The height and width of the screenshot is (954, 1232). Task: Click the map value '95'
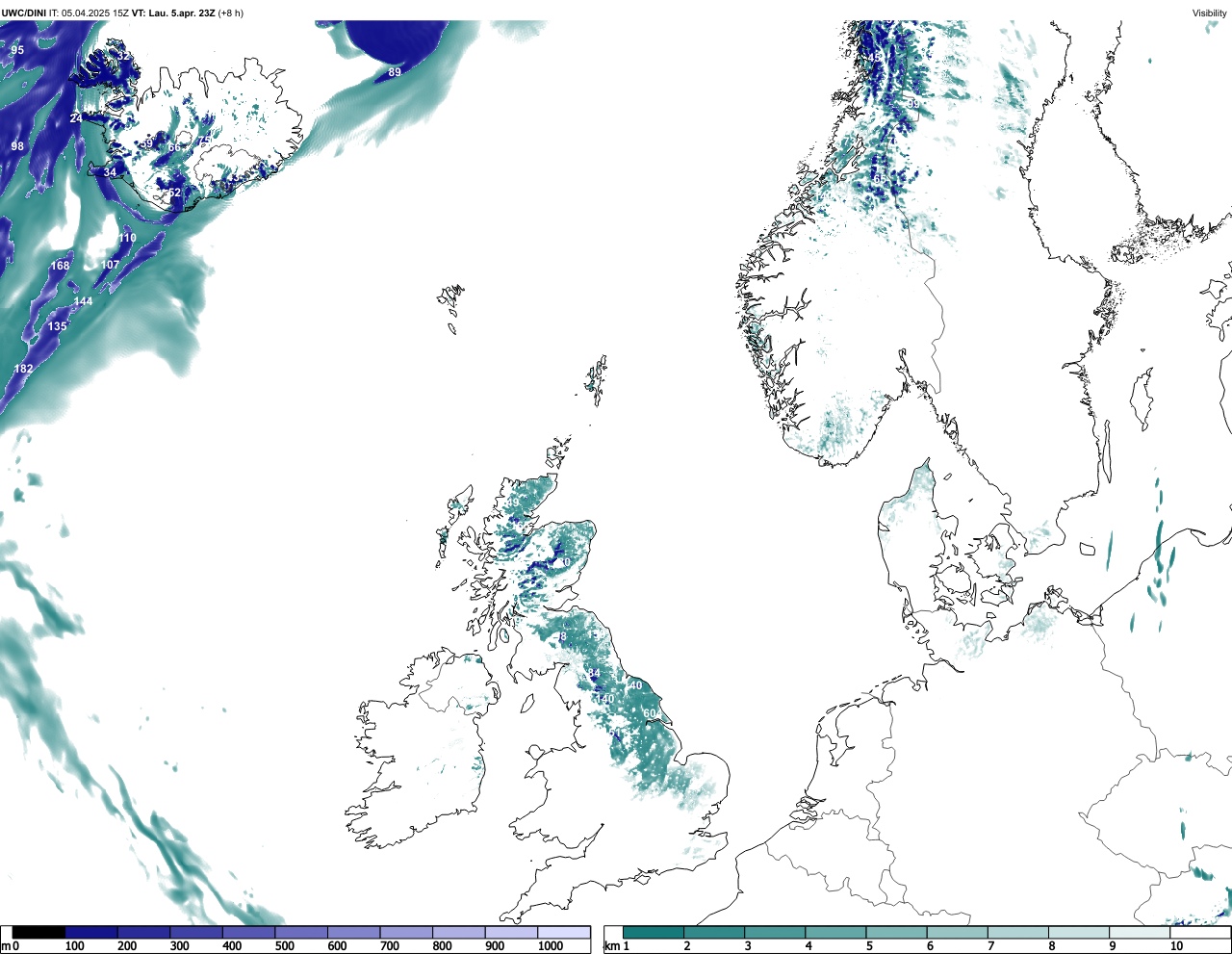[x=17, y=50]
